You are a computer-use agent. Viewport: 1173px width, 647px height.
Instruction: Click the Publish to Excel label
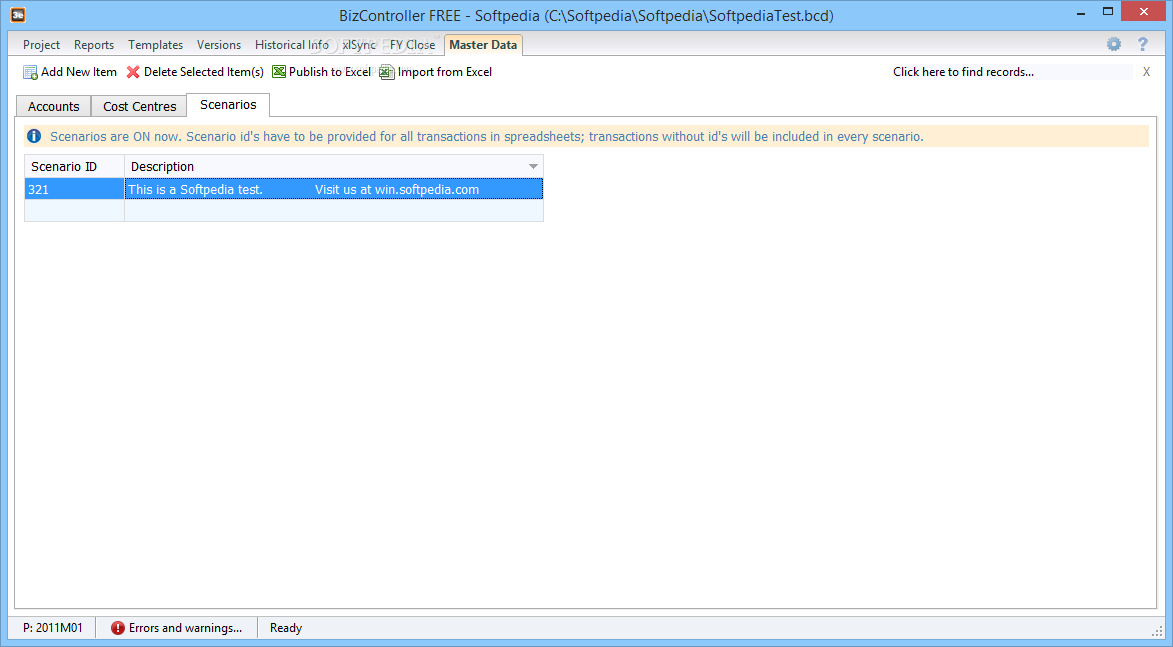click(x=330, y=72)
